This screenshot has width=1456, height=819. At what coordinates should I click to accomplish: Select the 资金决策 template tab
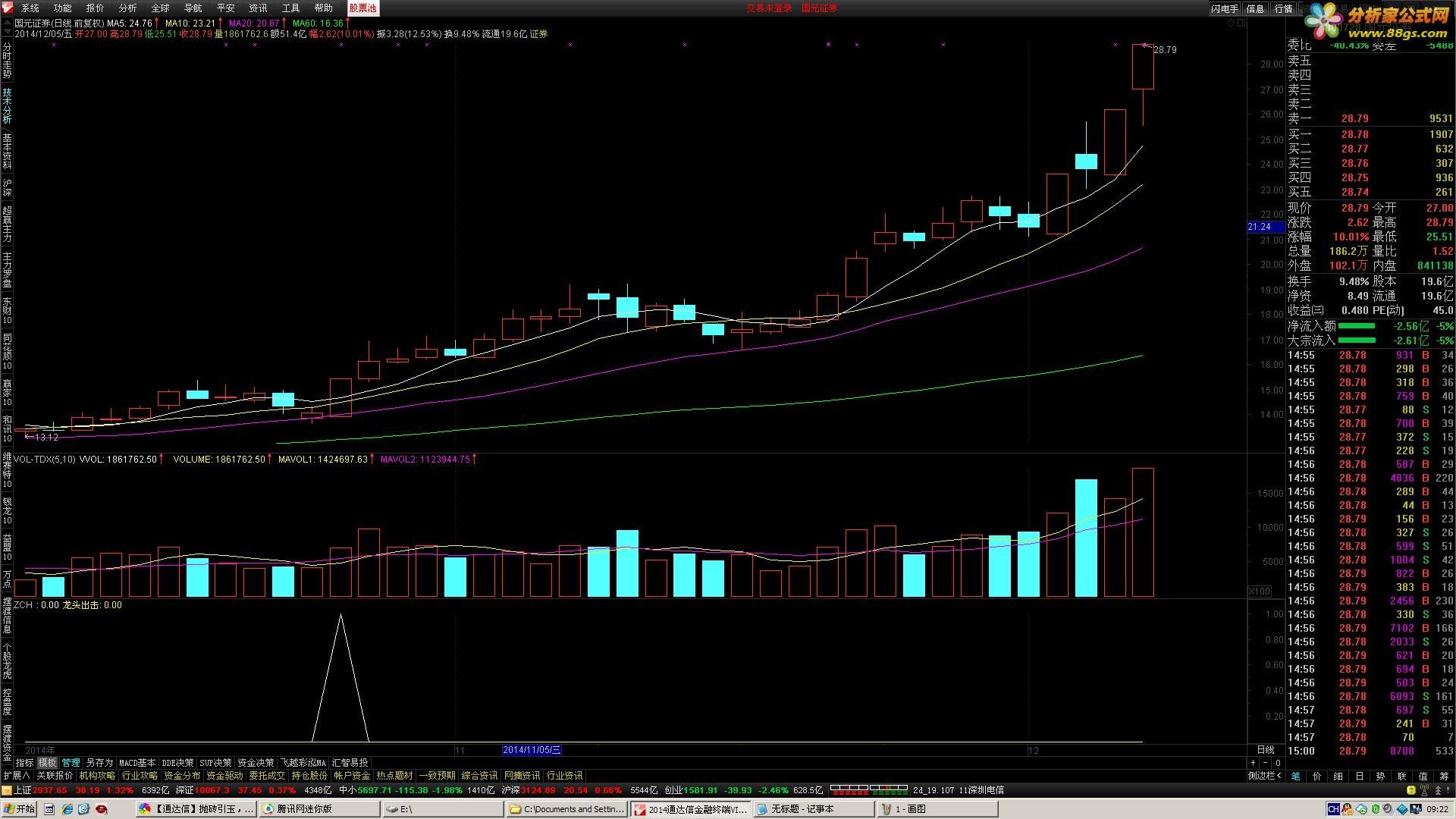tap(256, 763)
